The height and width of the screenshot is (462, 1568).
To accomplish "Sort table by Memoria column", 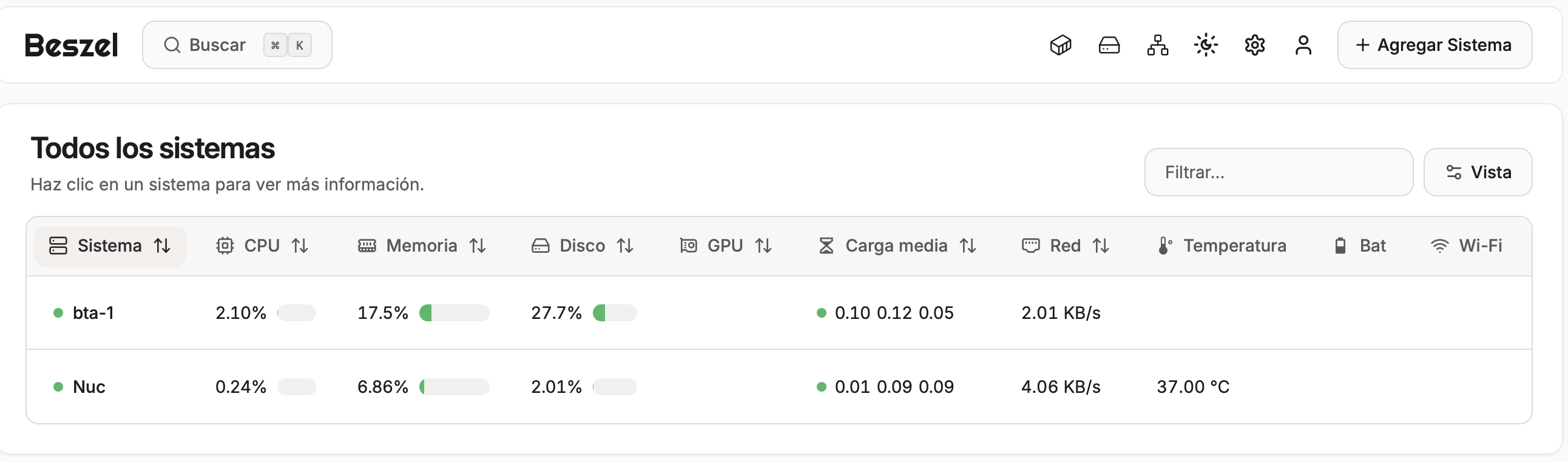I will 422,246.
